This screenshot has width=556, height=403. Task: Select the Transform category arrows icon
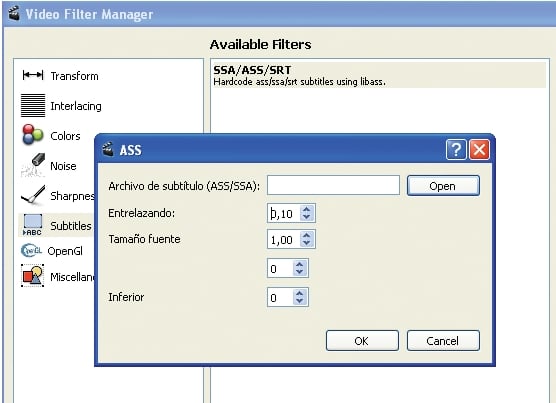(33, 75)
